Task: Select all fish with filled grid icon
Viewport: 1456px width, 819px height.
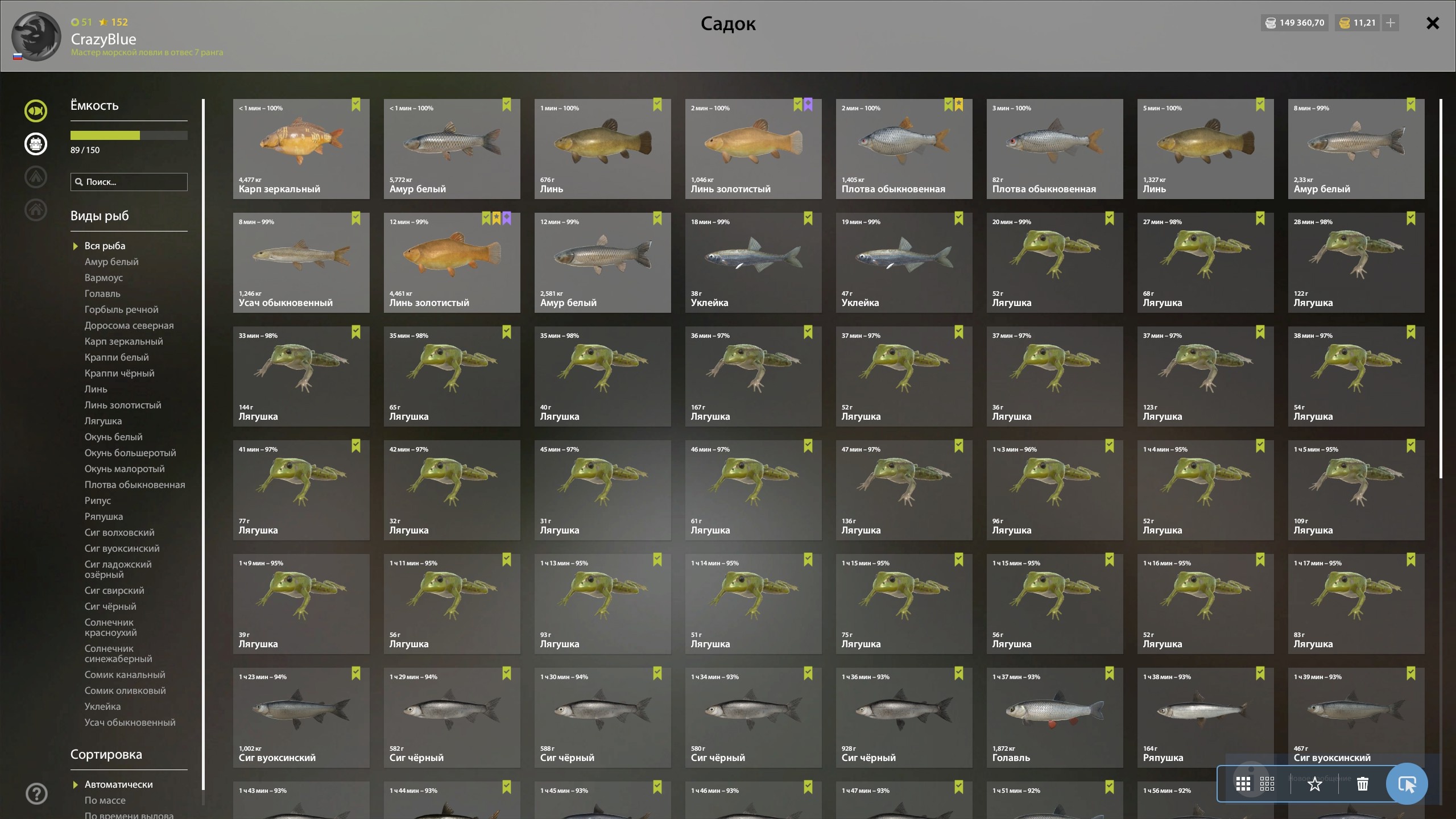Action: [1243, 784]
